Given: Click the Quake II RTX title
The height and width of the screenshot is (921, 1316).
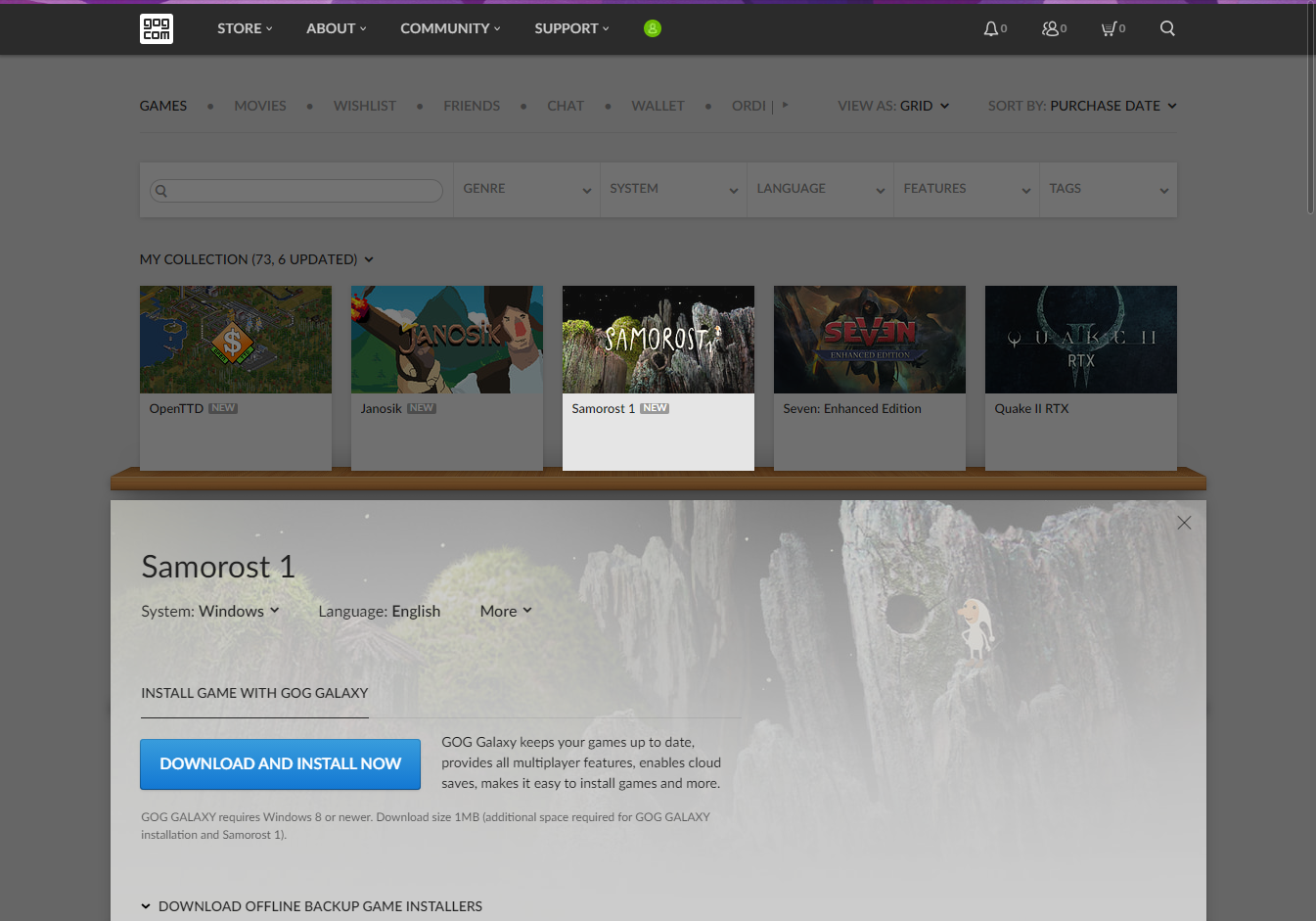Looking at the screenshot, I should pos(1031,409).
